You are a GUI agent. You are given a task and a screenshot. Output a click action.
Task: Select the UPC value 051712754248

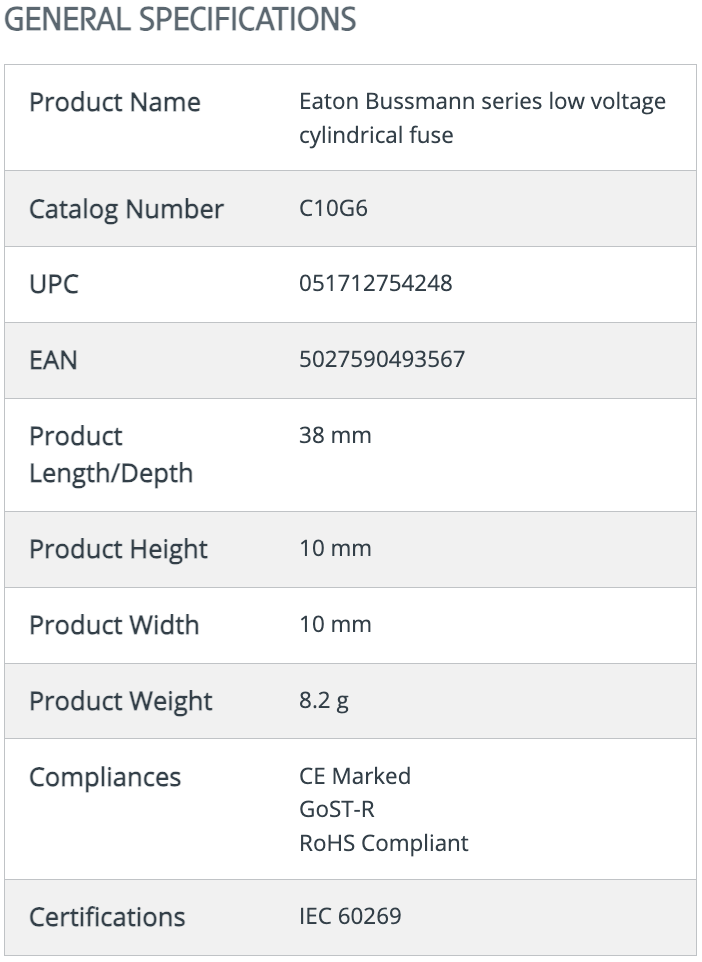(x=376, y=283)
